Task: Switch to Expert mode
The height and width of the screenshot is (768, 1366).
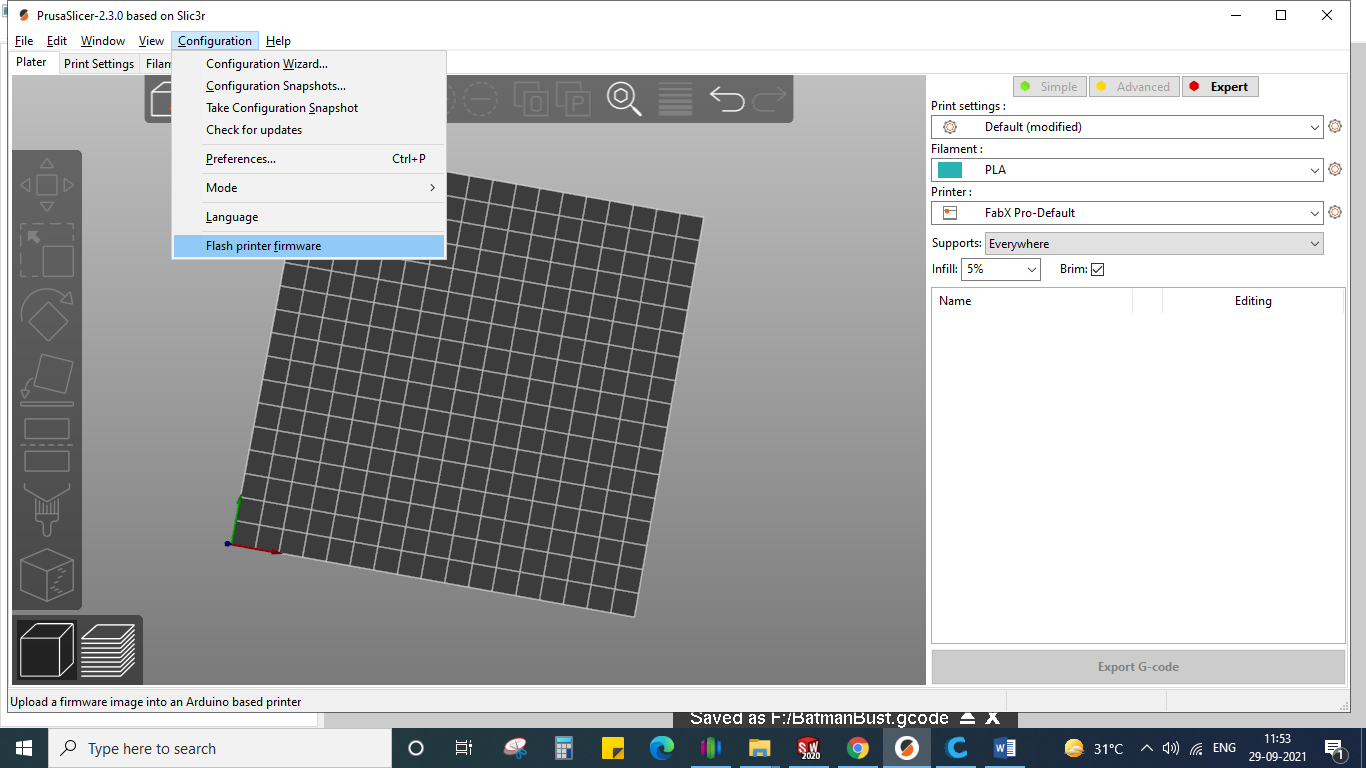Action: tap(1220, 87)
